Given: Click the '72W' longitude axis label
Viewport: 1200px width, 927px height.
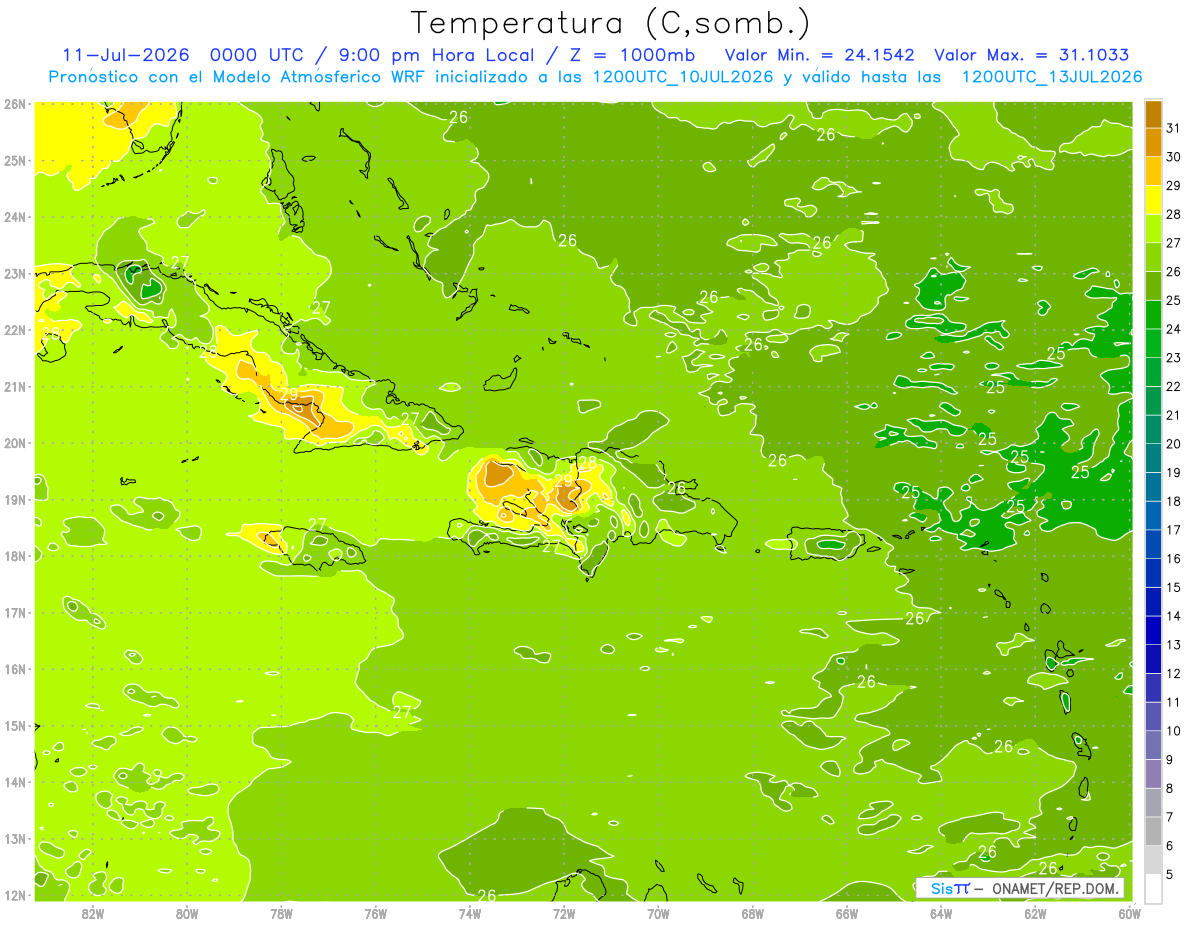Looking at the screenshot, I should point(564,913).
